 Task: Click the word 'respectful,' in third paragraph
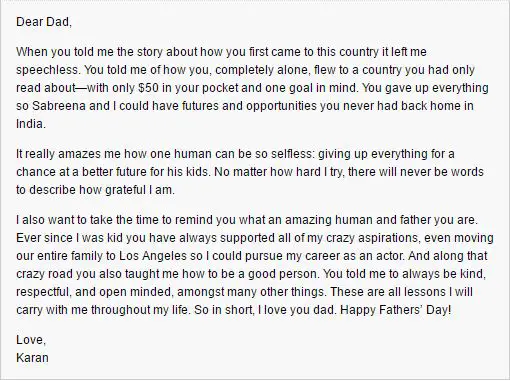click(x=44, y=292)
